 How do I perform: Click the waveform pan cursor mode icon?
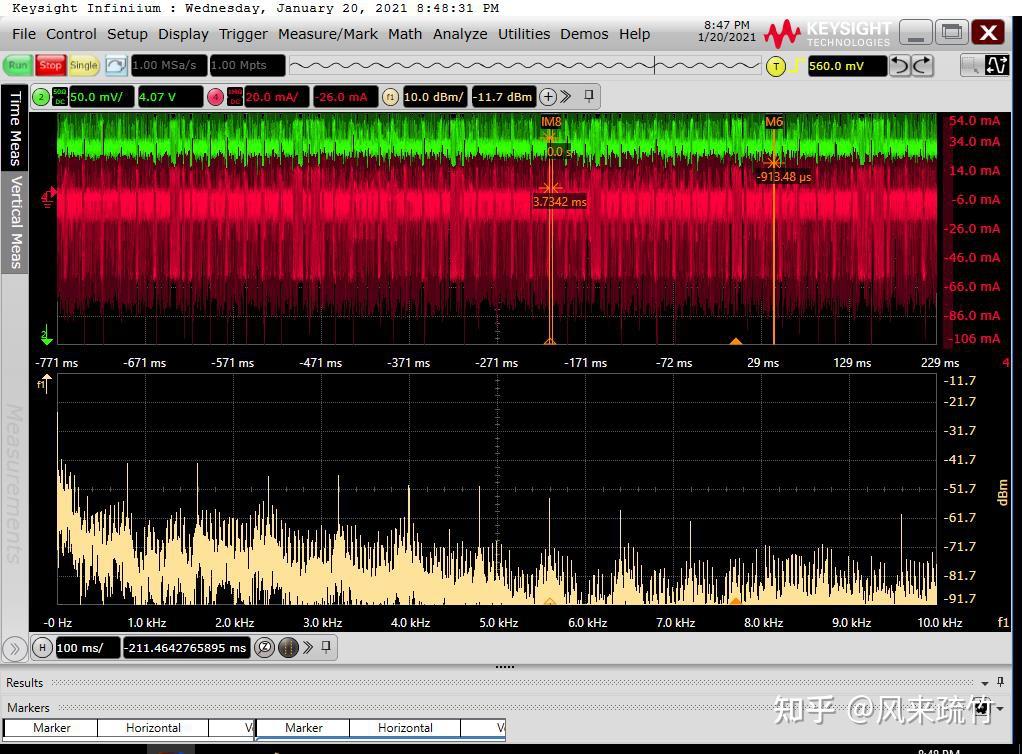tap(997, 65)
